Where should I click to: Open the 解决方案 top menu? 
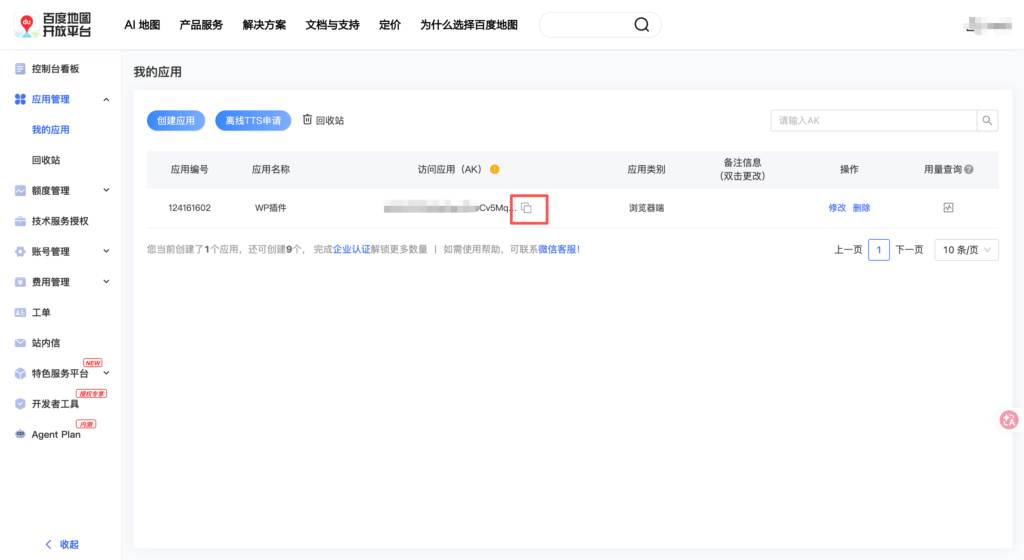(264, 25)
